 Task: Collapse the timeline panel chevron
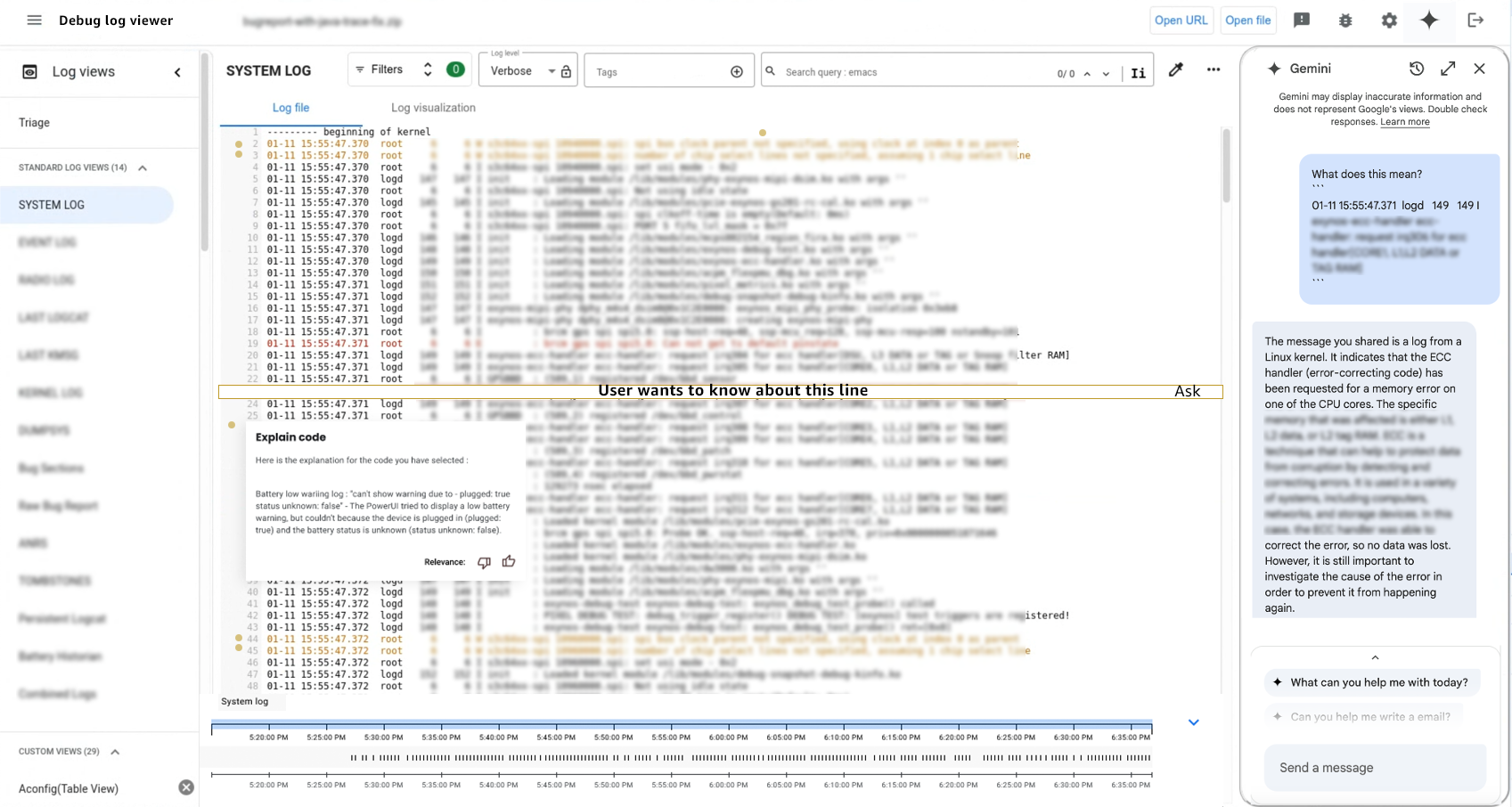click(x=1194, y=722)
